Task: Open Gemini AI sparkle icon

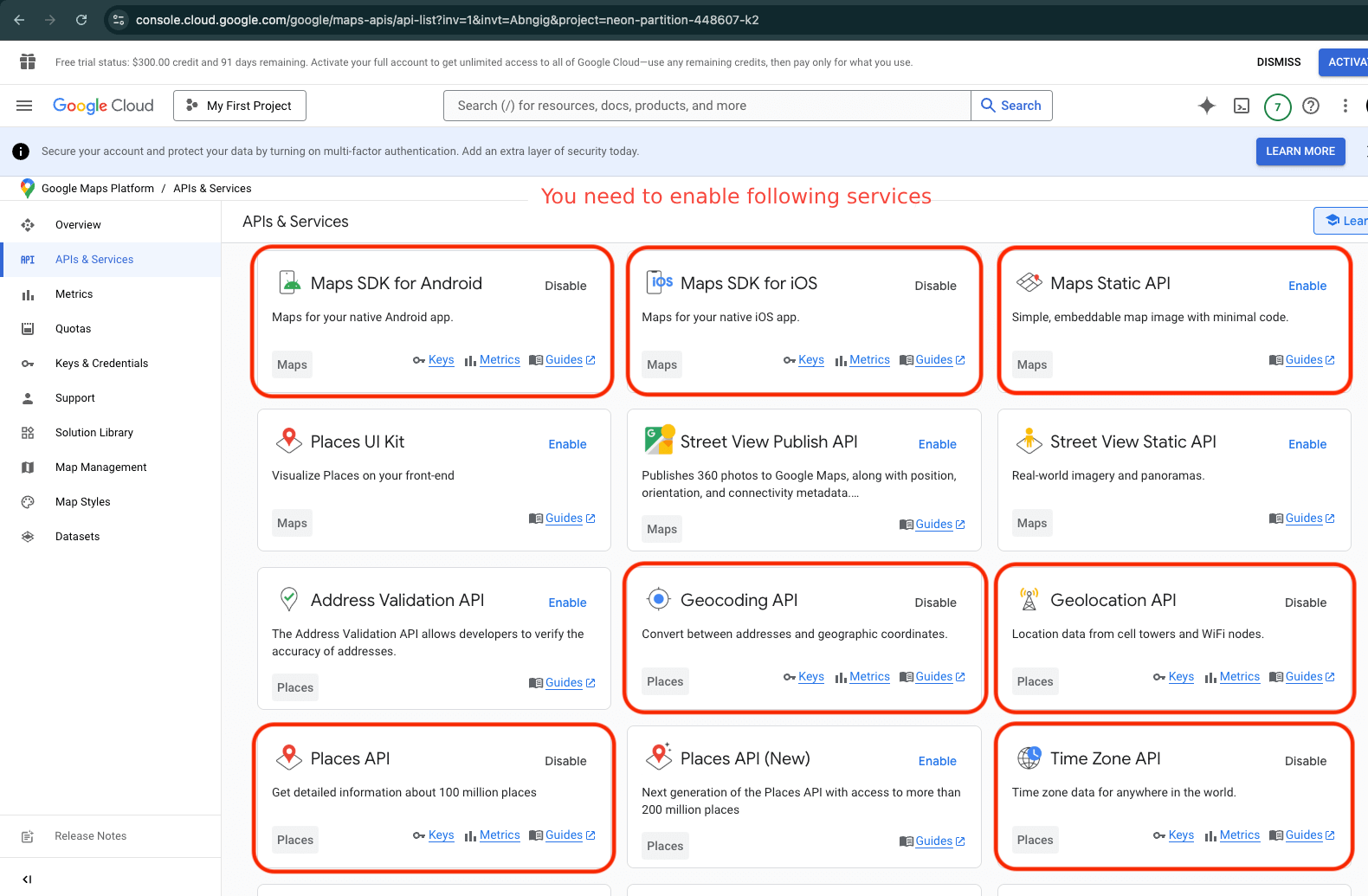Action: click(x=1206, y=106)
